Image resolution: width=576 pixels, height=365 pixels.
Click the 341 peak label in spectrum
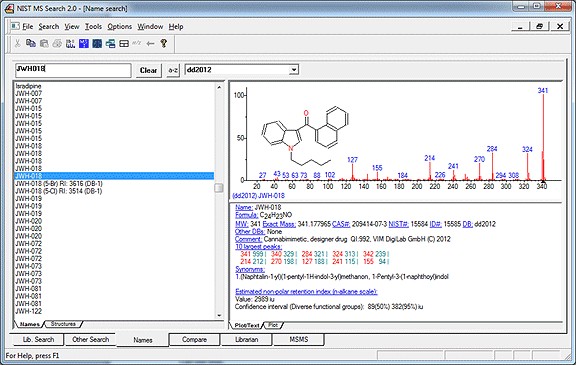543,90
